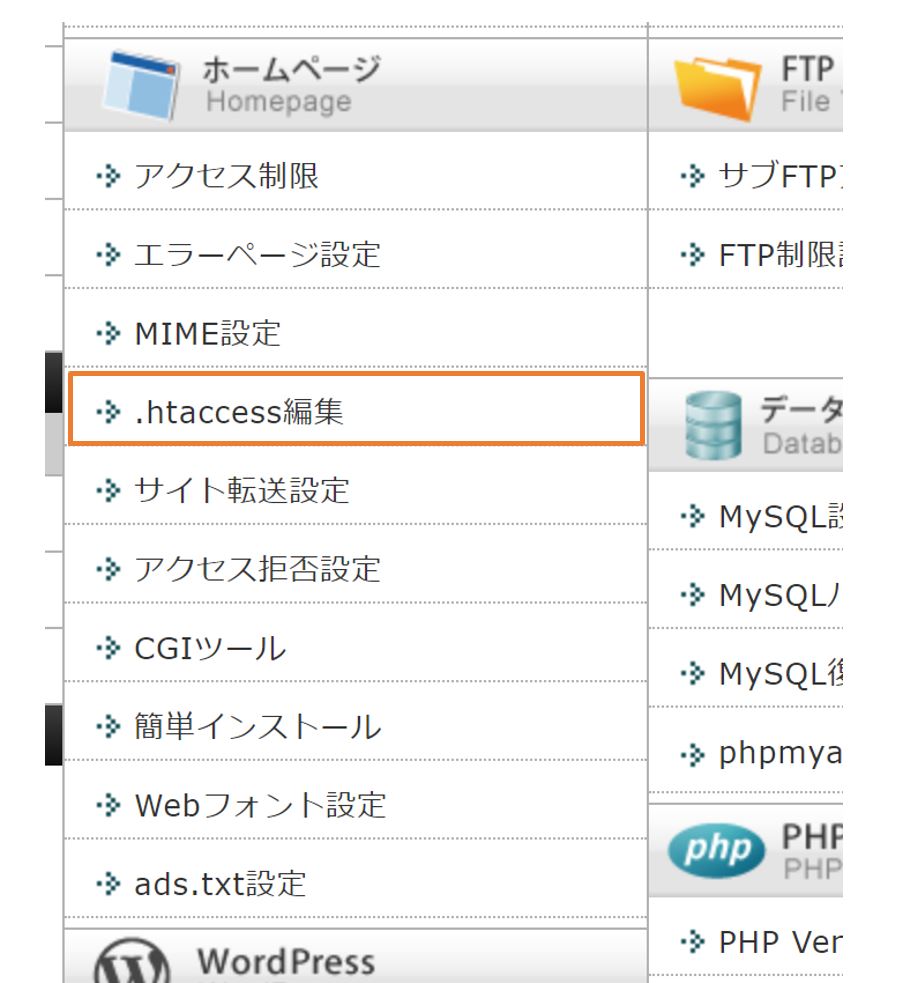Screen dimensions: 920x983
Task: Click the ホームページ section header
Action: click(290, 85)
